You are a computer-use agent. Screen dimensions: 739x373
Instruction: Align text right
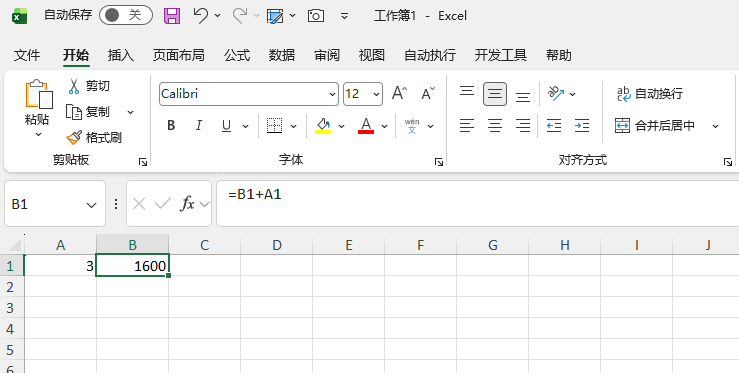pos(523,125)
